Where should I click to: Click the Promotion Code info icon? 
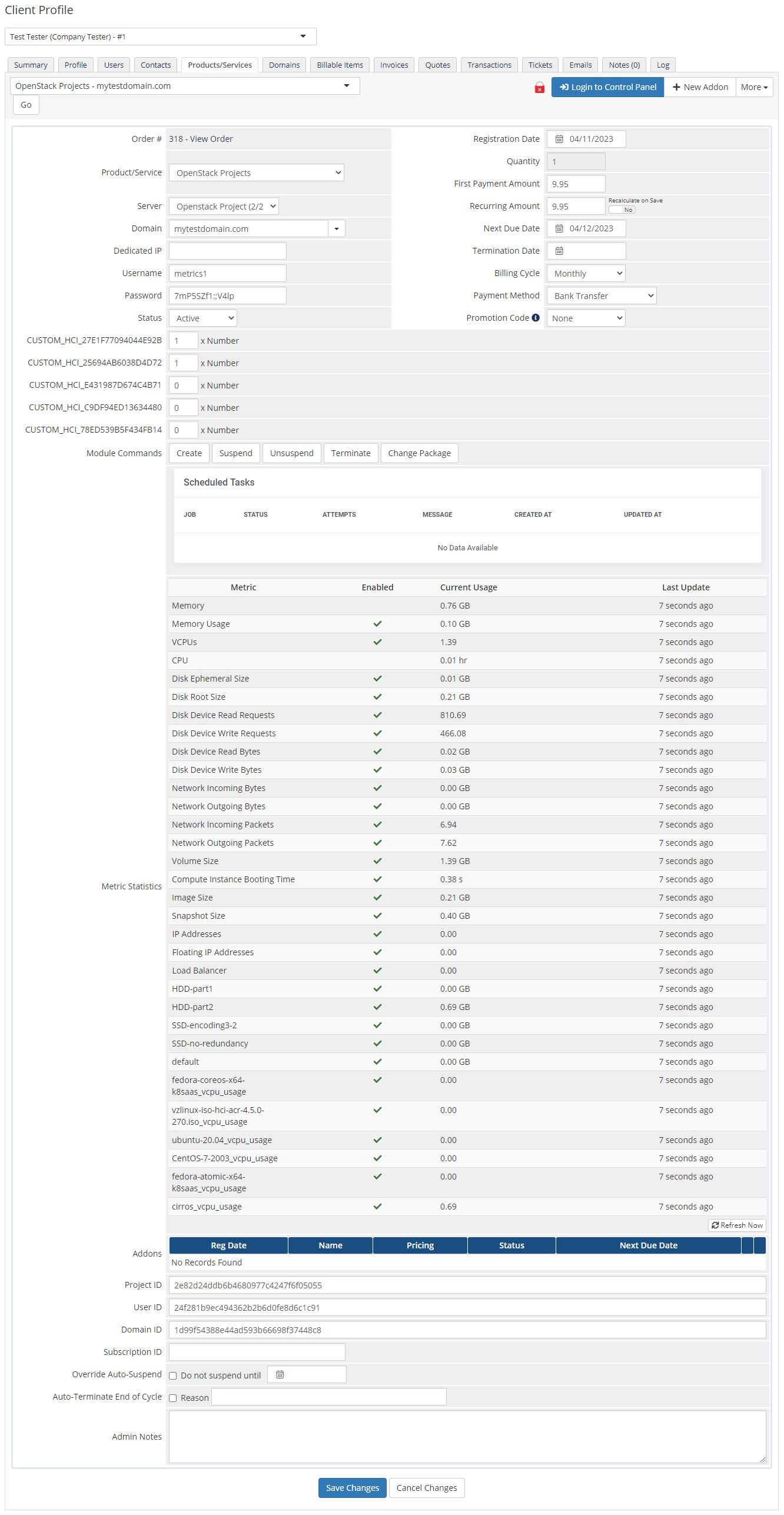pyautogui.click(x=536, y=318)
